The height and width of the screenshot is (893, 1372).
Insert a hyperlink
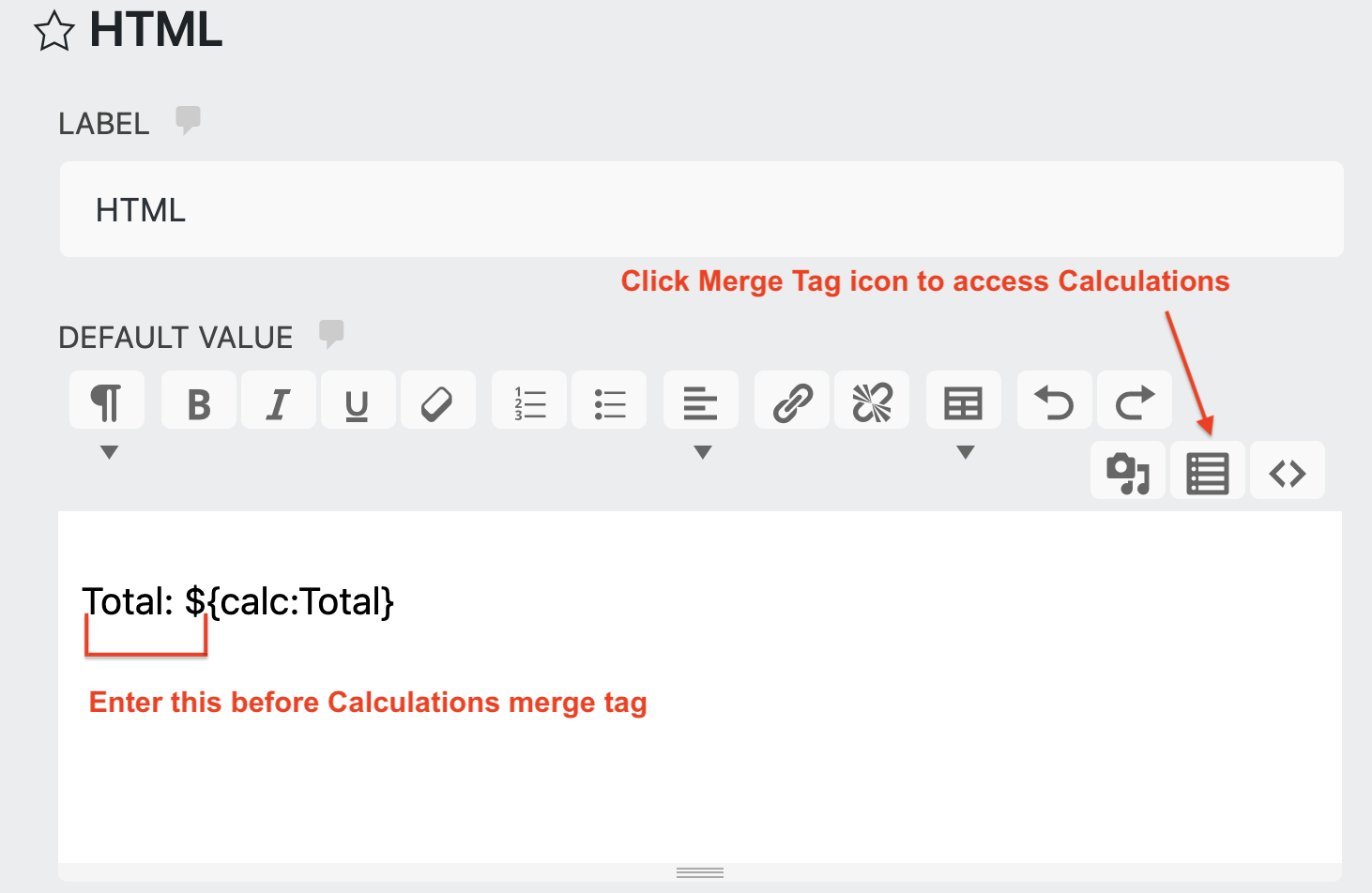tap(791, 400)
